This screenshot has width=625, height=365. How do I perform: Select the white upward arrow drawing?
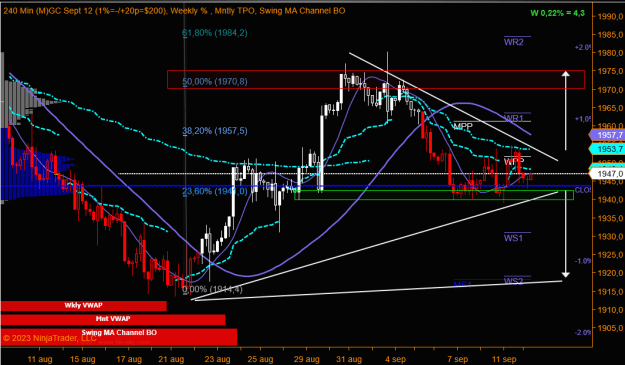[x=566, y=110]
